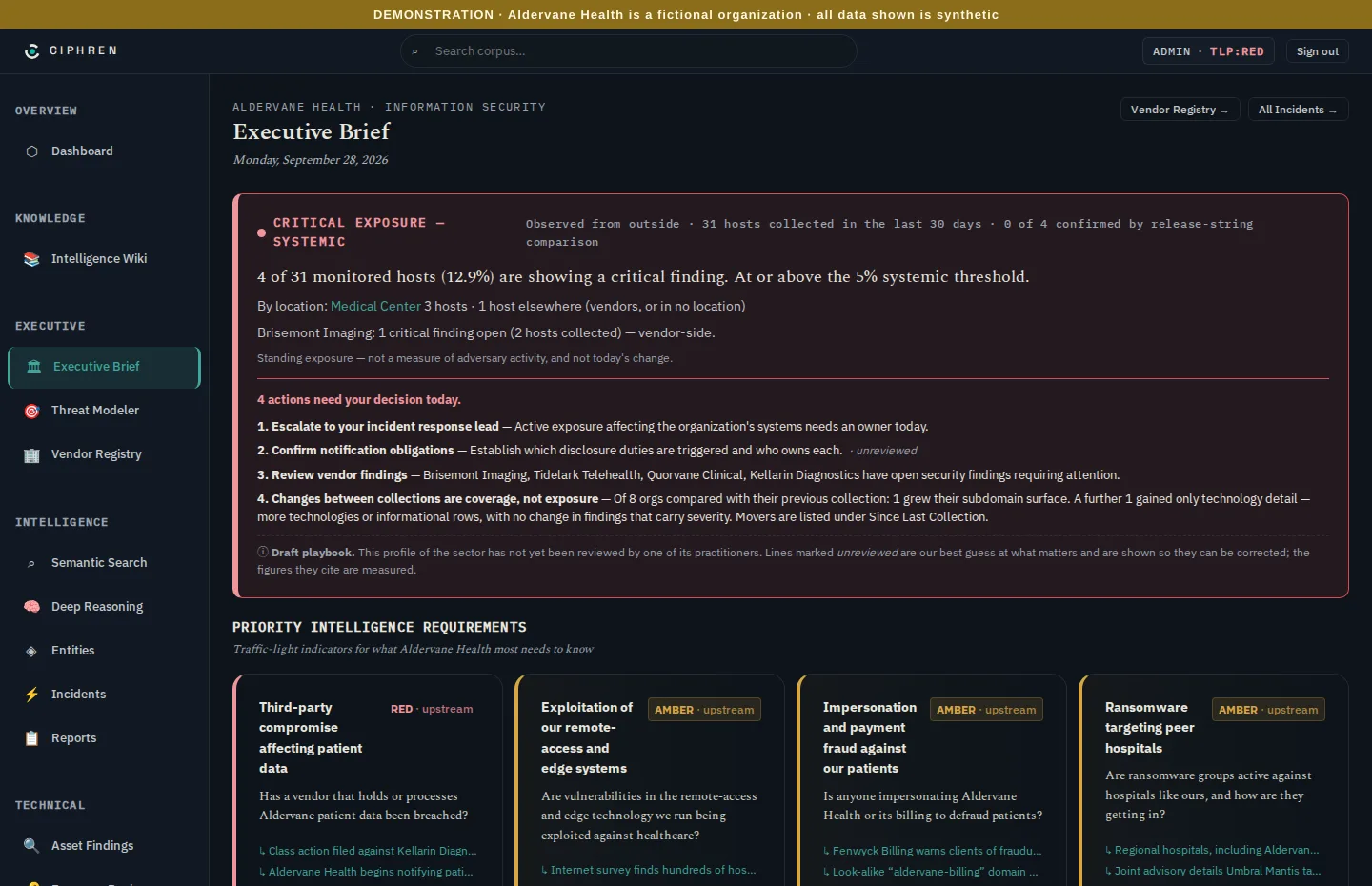Click the Impersonation and payment fraud title
The image size is (1372, 886).
tap(870, 737)
